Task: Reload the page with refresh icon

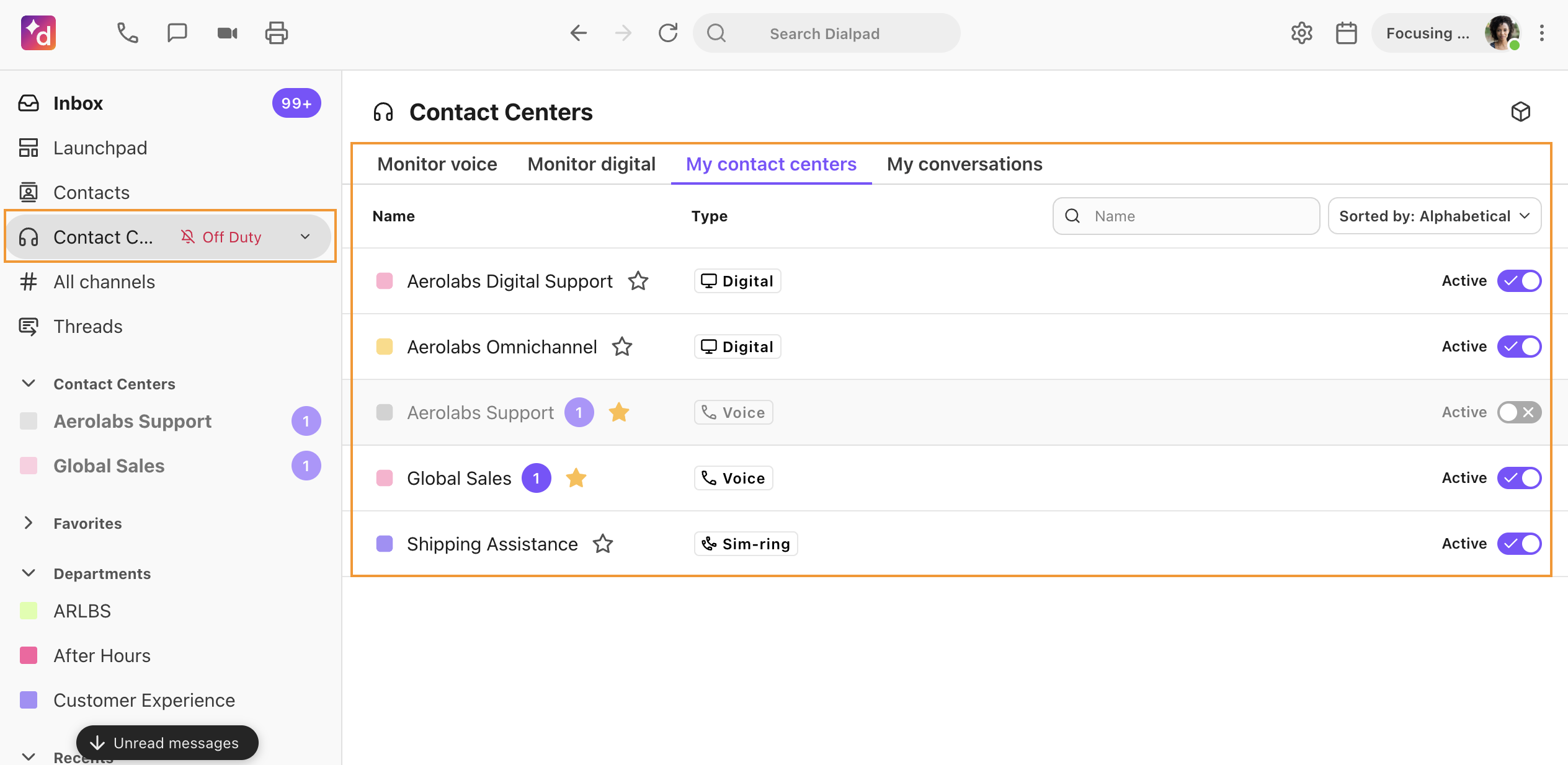Action: [668, 33]
